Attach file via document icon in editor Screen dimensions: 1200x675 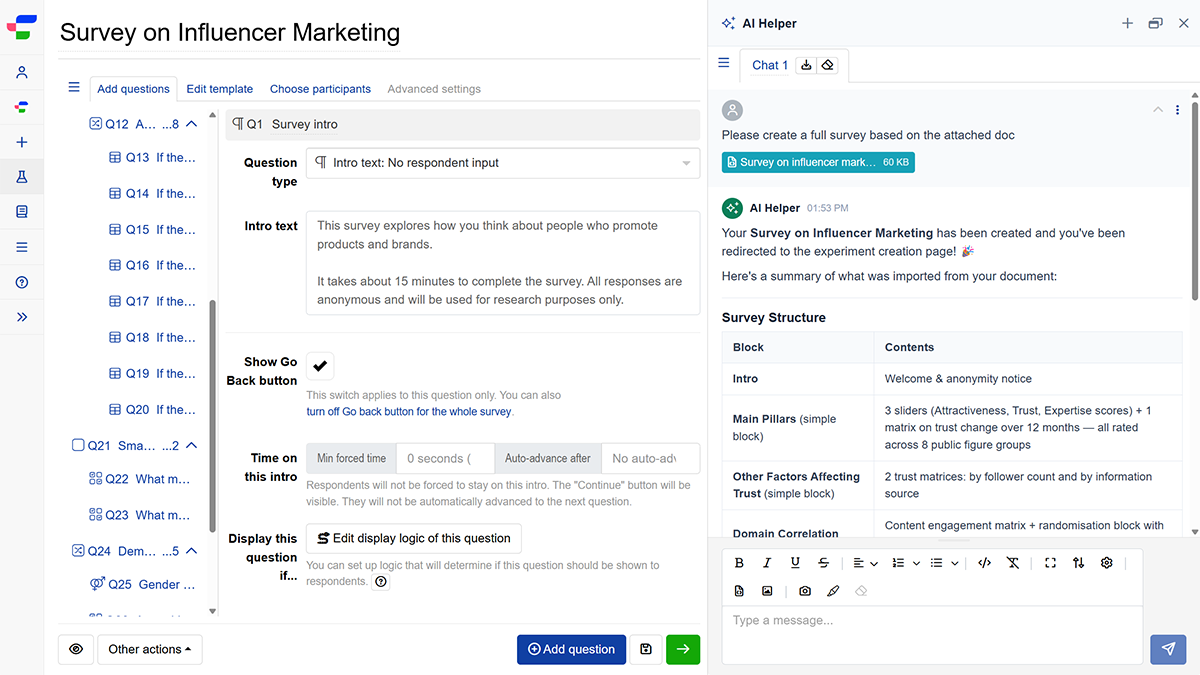[x=739, y=591]
